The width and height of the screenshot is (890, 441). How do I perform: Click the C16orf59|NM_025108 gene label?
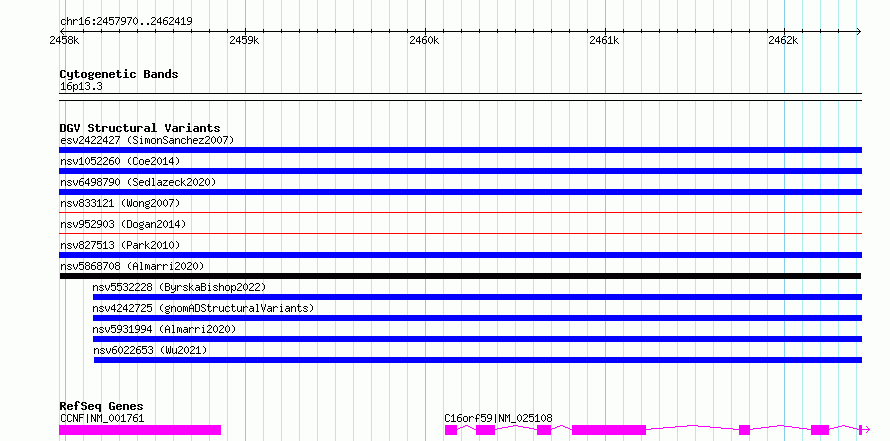point(498,419)
